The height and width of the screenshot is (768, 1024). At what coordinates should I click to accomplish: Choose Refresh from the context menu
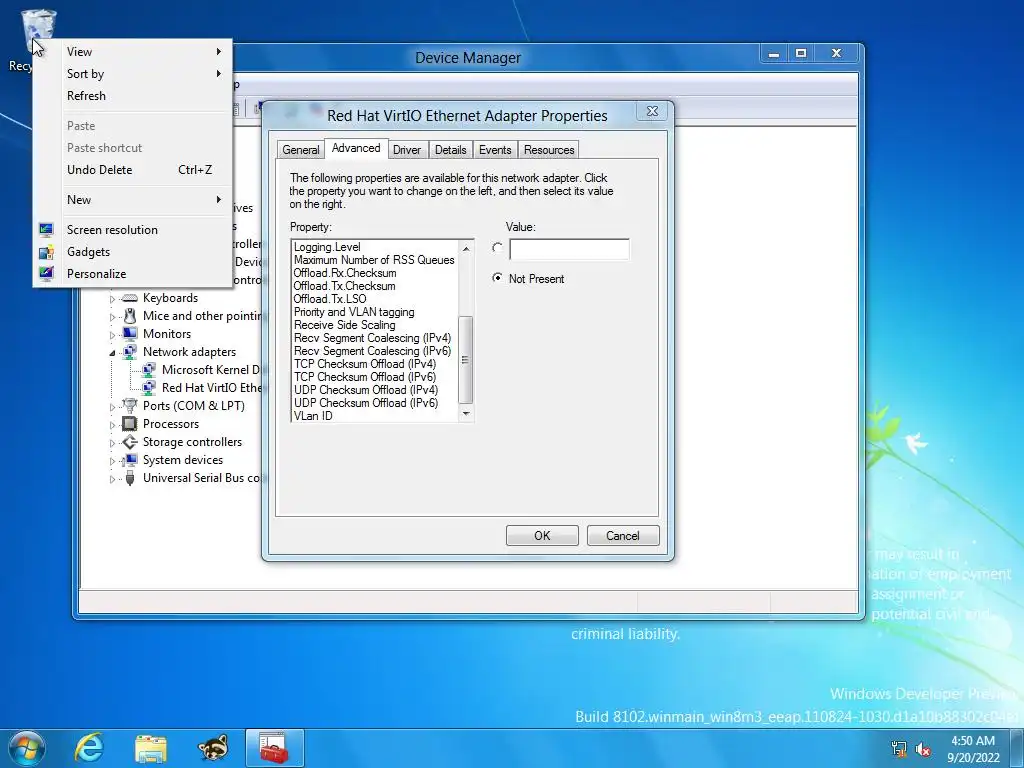(133, 95)
